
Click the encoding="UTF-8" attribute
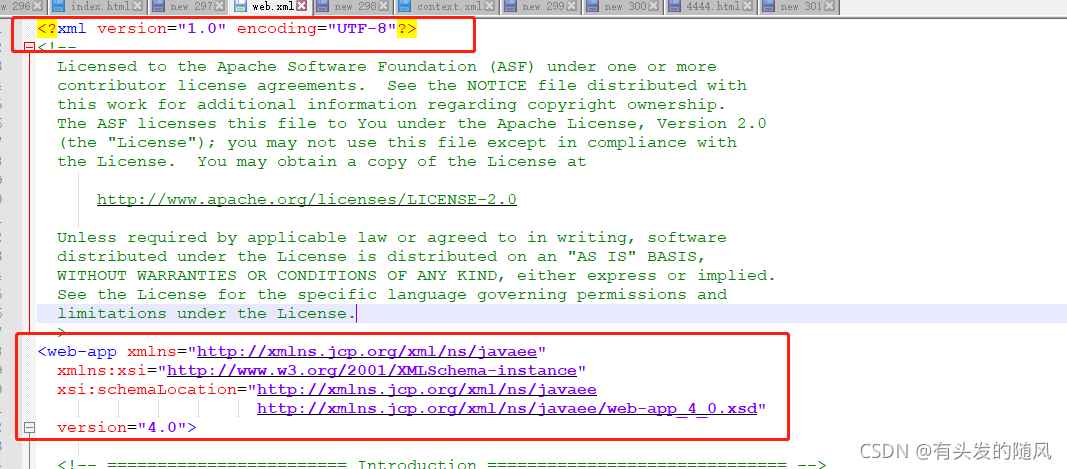tap(316, 30)
